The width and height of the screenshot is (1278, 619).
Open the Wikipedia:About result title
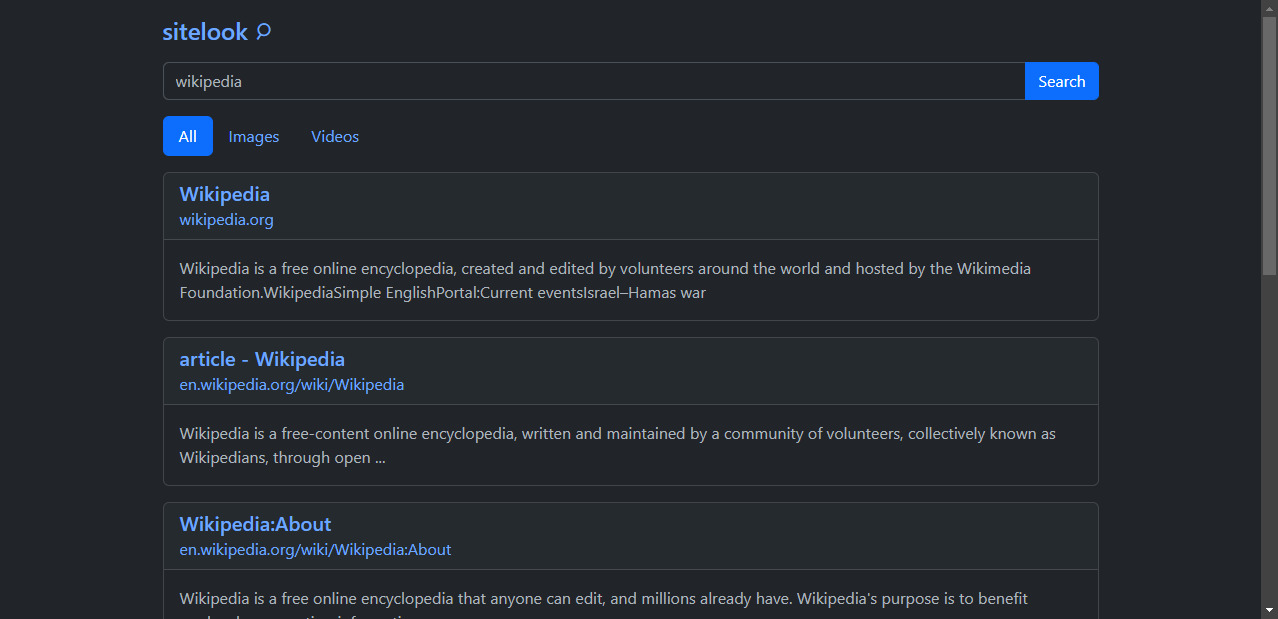click(255, 524)
